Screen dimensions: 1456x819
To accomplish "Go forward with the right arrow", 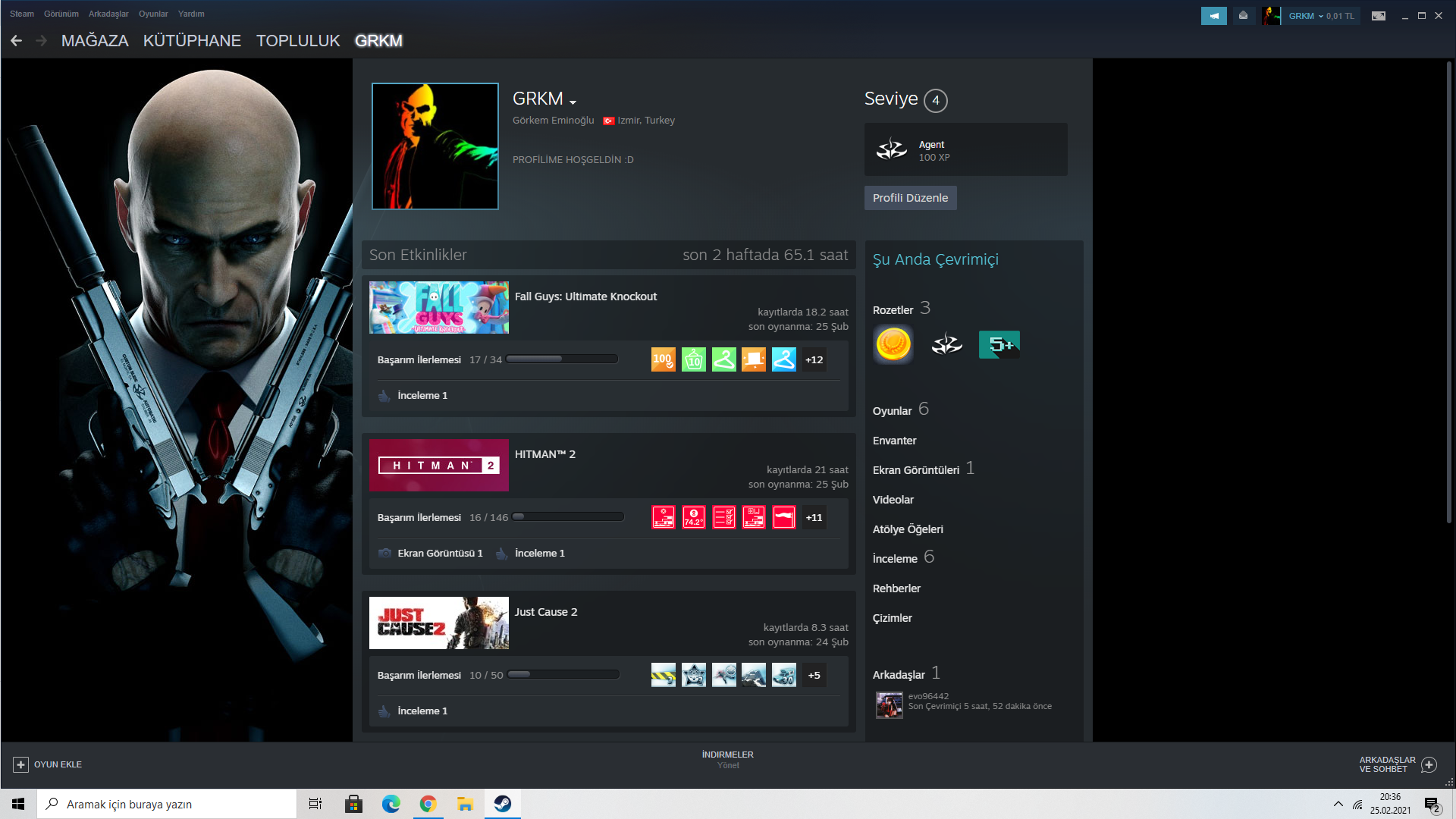I will pos(42,41).
